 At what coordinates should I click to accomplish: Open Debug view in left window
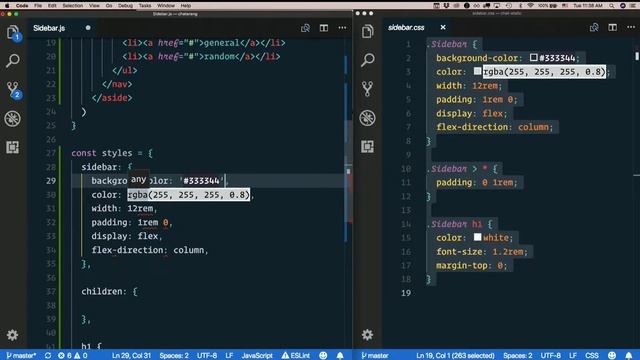click(x=13, y=119)
